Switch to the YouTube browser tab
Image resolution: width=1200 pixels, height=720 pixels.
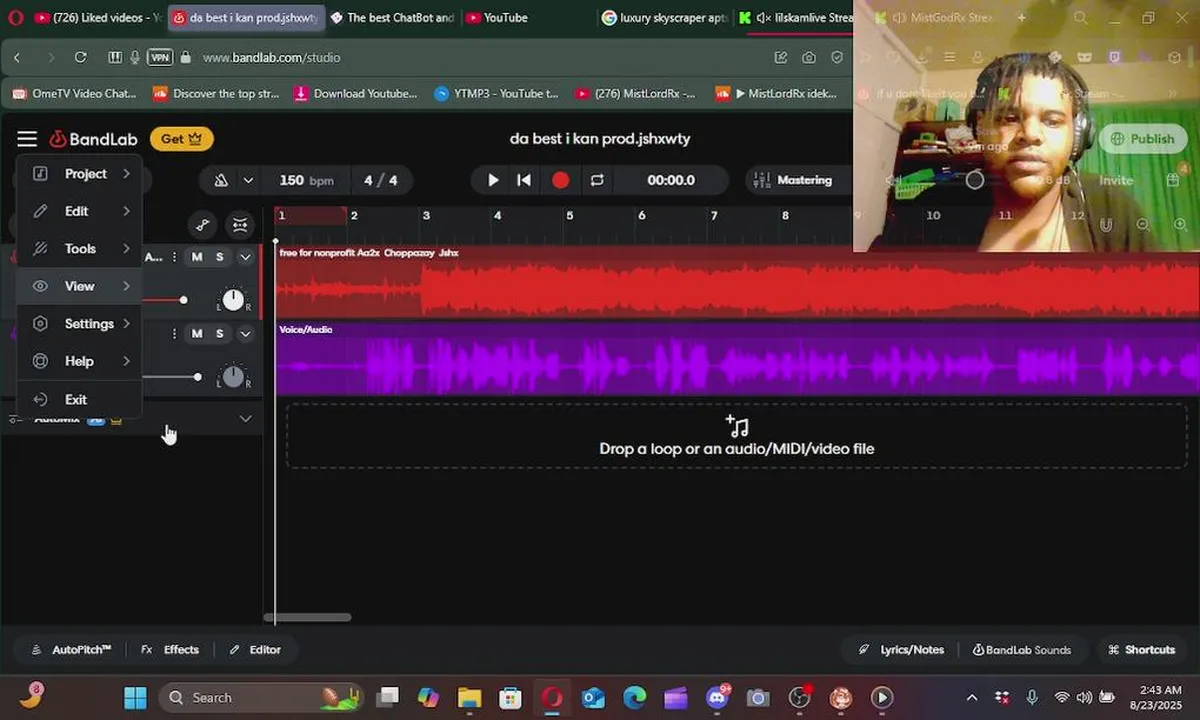[505, 17]
